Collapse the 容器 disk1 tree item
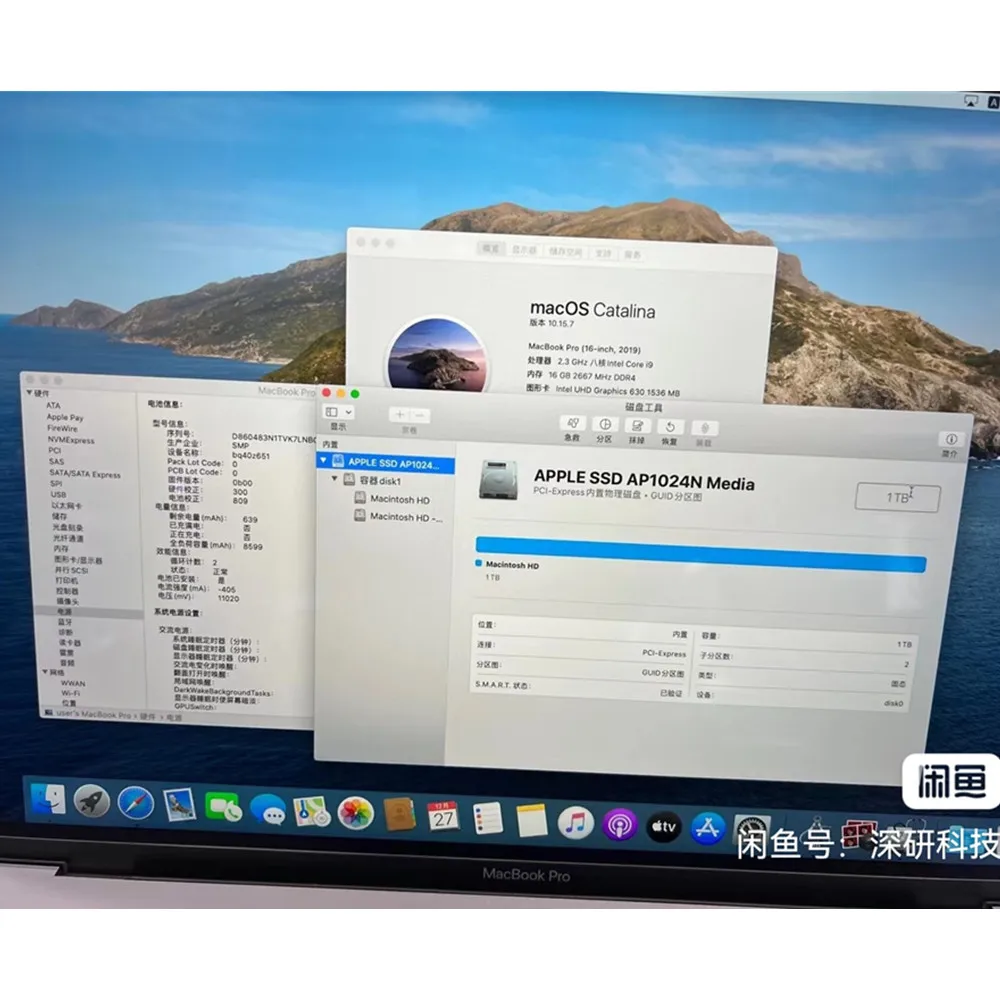1000x1000 pixels. (337, 480)
